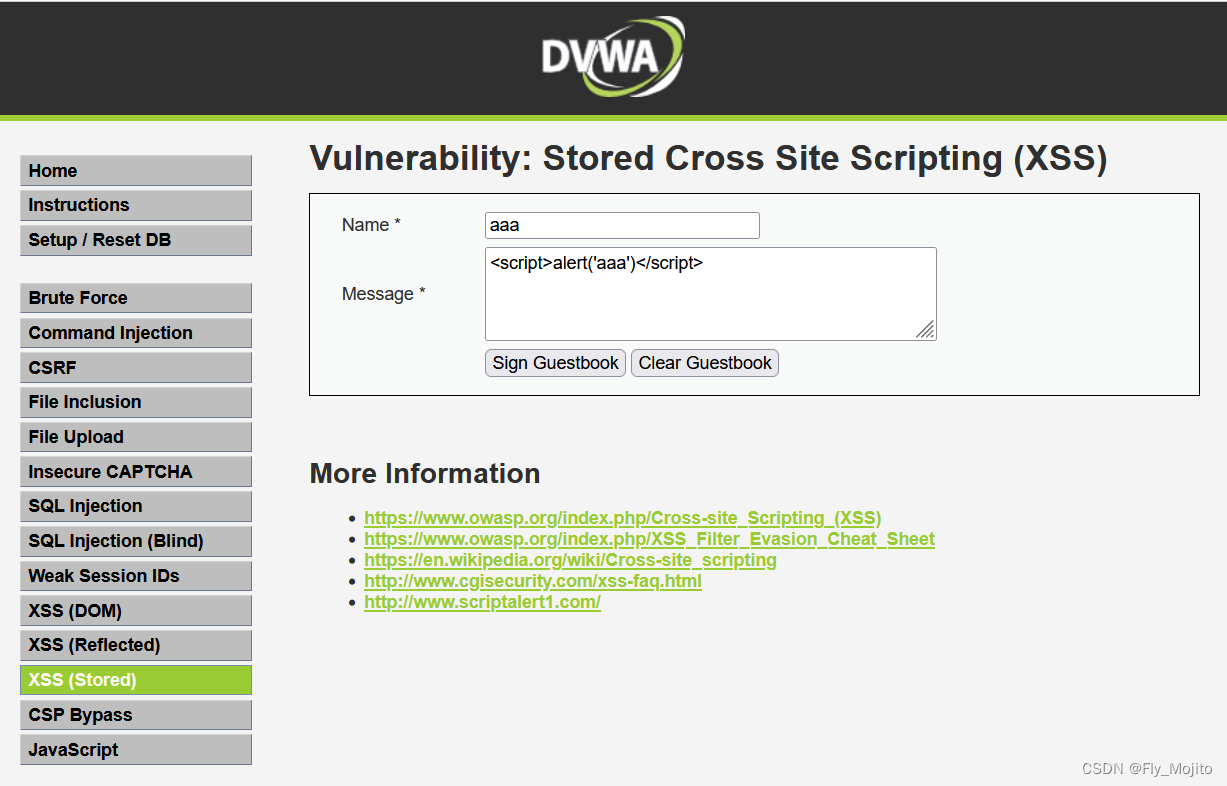Click inside the Name input field
Image resolution: width=1227 pixels, height=786 pixels.
pyautogui.click(x=621, y=225)
